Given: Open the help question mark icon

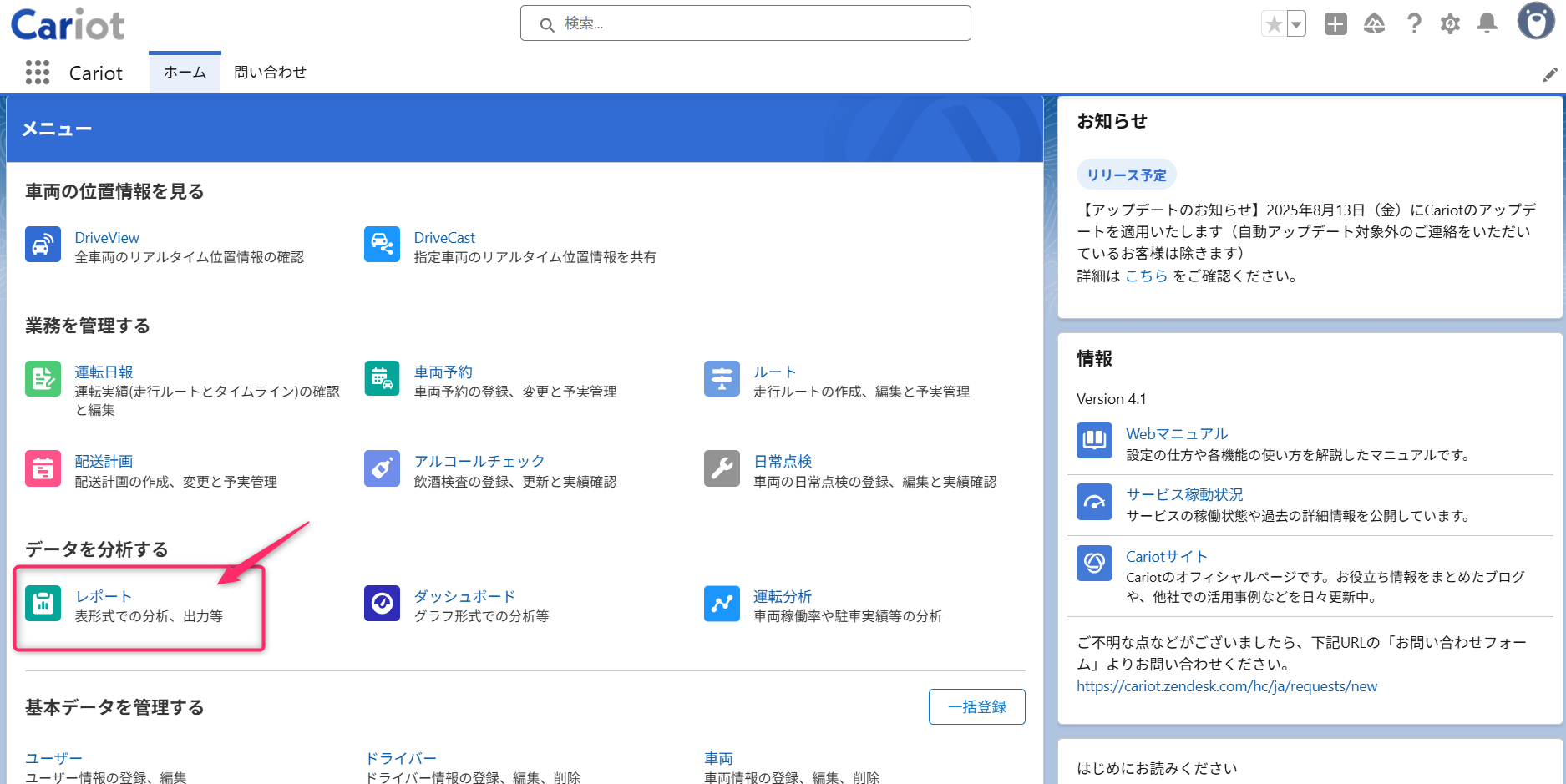Looking at the screenshot, I should 1413,23.
